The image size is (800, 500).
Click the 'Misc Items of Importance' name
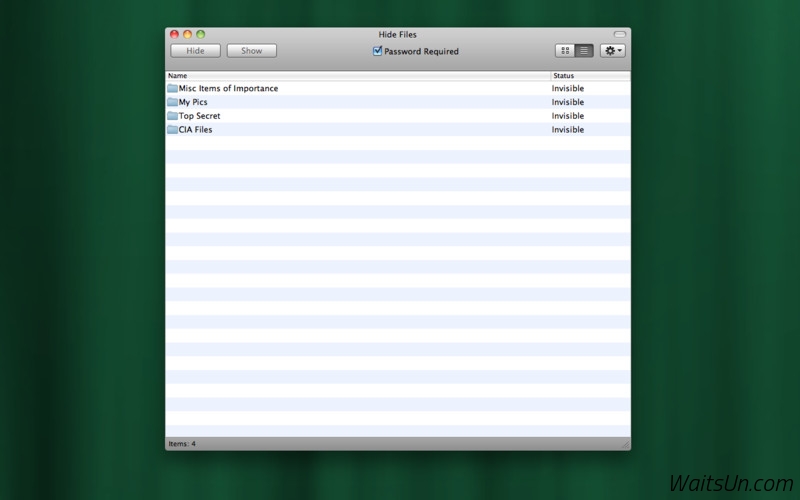[x=229, y=88]
